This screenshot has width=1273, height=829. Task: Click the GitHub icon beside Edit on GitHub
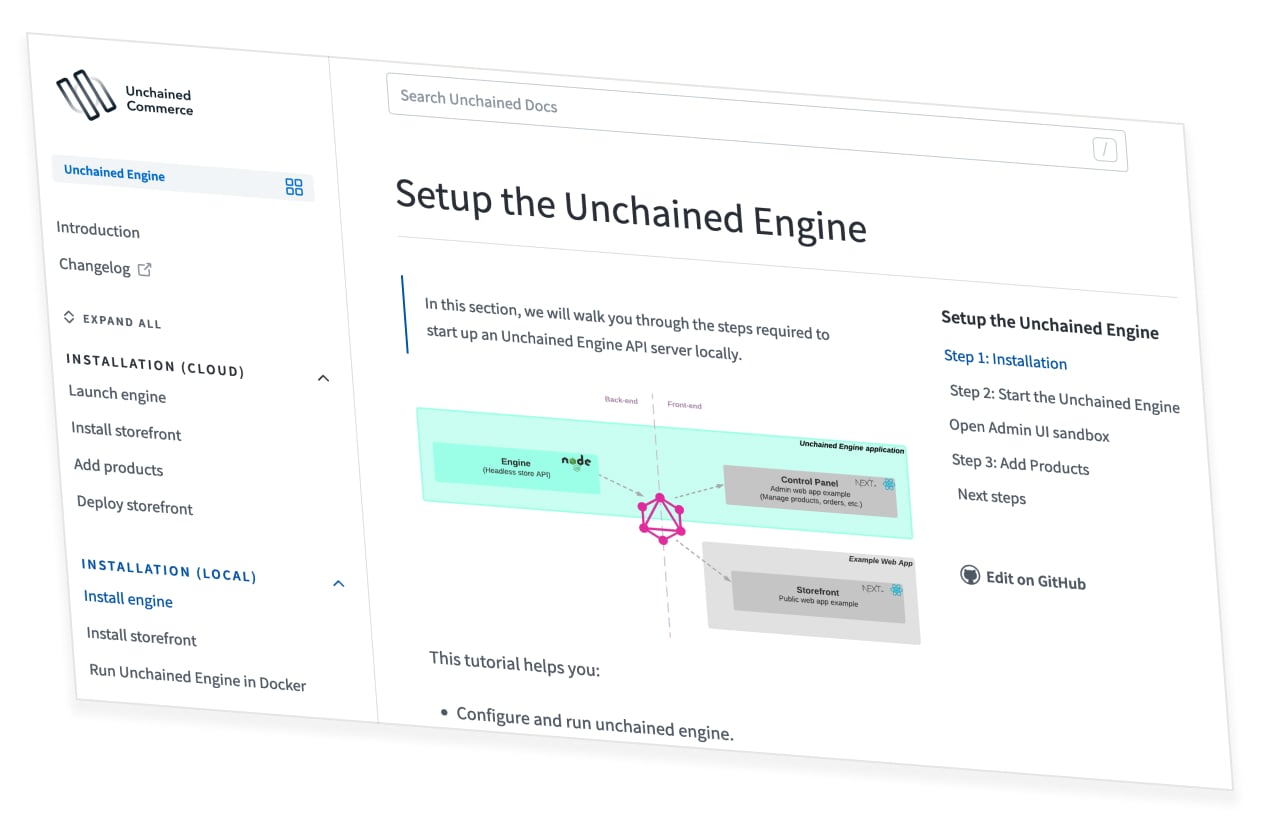(x=969, y=576)
